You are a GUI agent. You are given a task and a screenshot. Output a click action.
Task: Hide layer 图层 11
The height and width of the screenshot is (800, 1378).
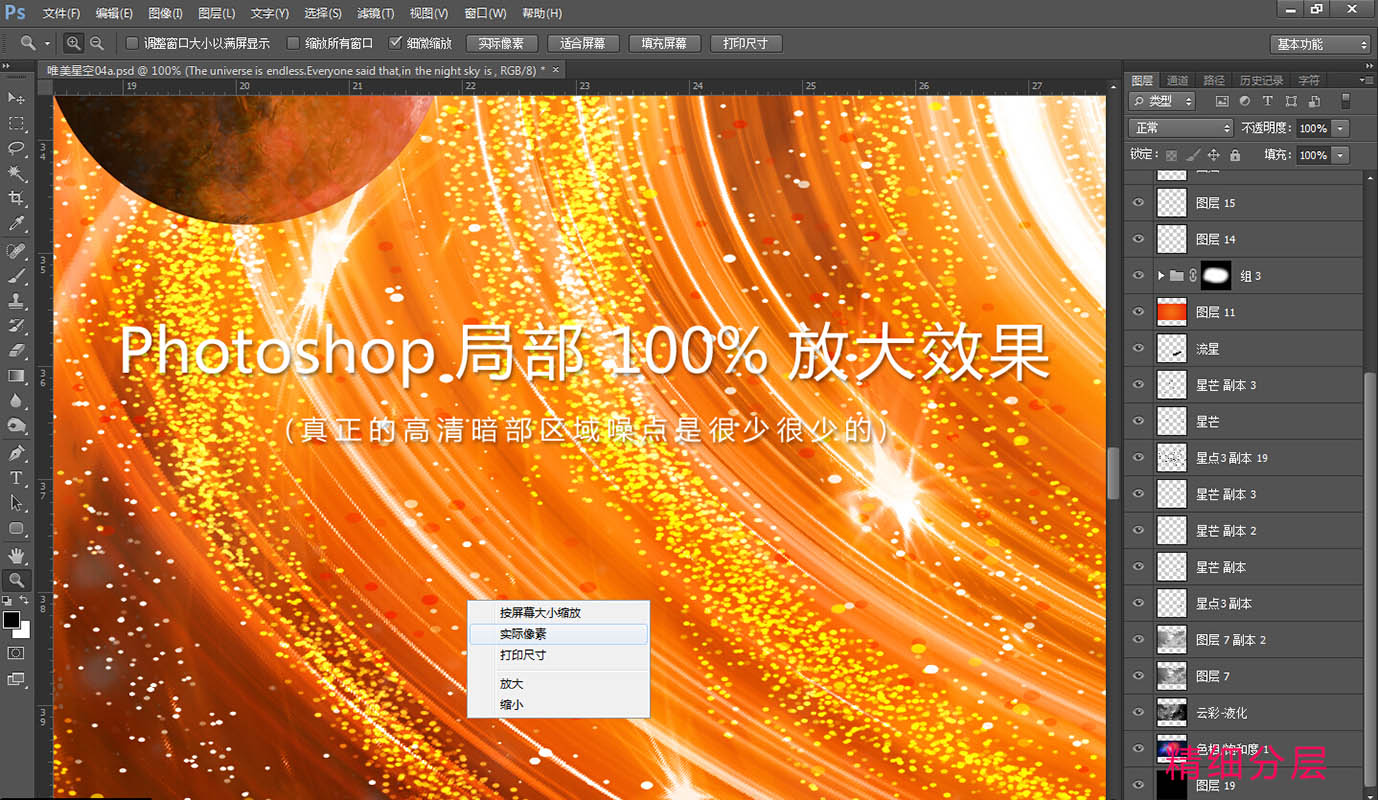1138,312
